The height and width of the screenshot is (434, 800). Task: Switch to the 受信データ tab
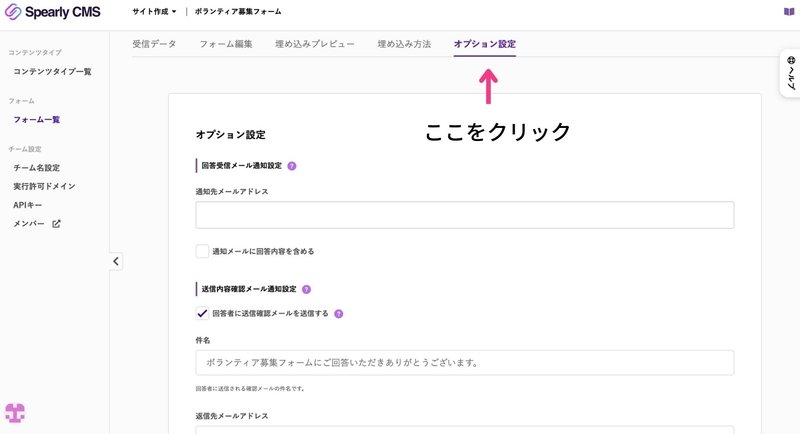coord(154,44)
